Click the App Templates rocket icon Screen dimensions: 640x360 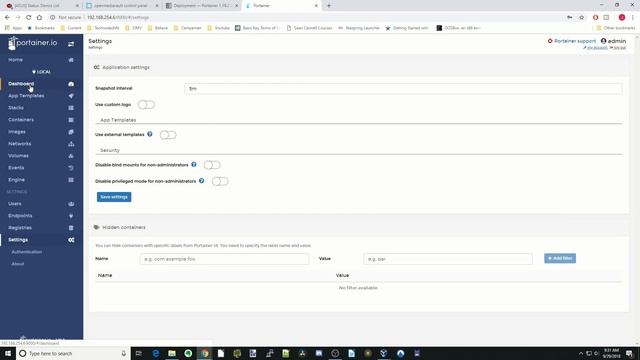click(x=71, y=96)
